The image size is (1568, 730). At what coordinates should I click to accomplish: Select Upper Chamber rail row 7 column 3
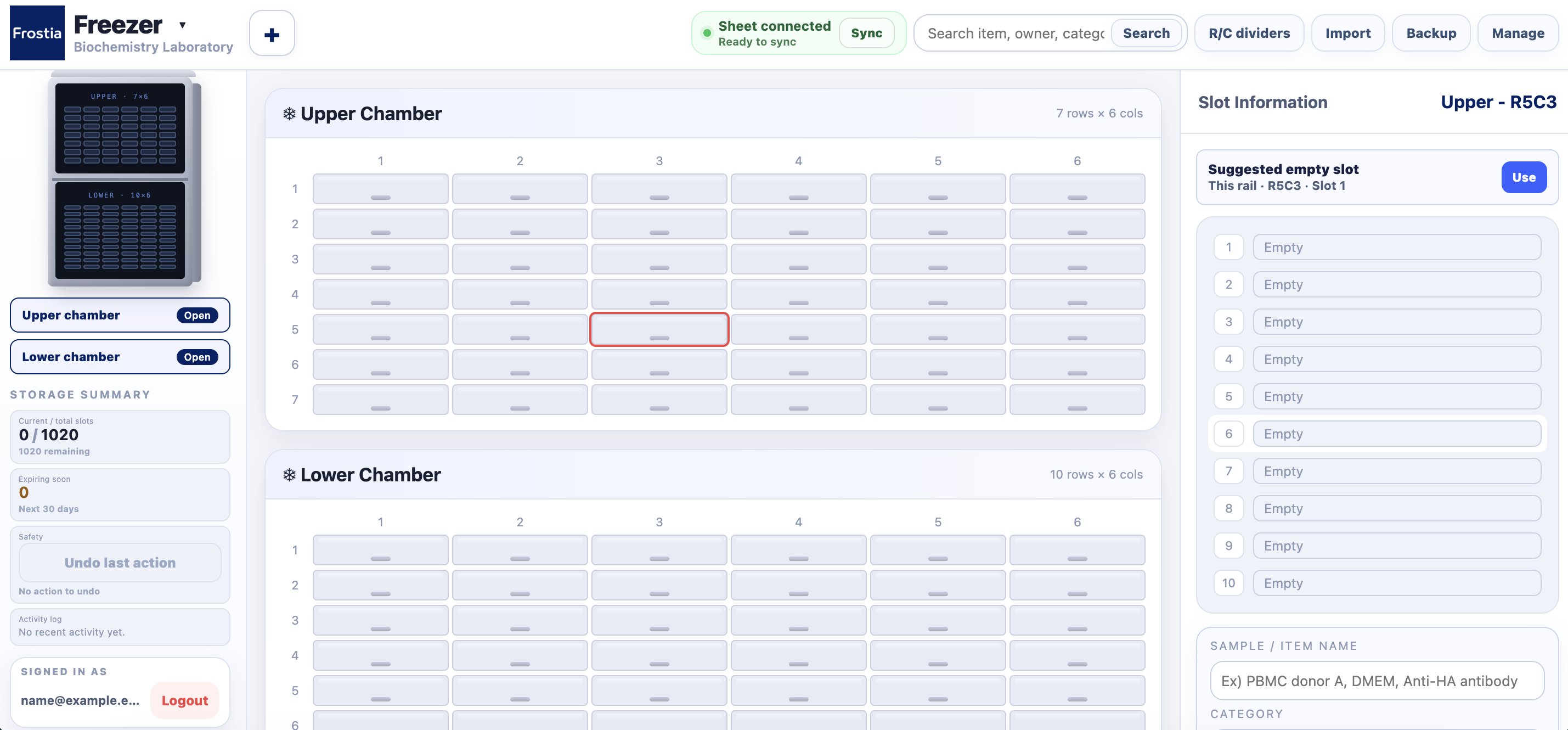[x=659, y=400]
